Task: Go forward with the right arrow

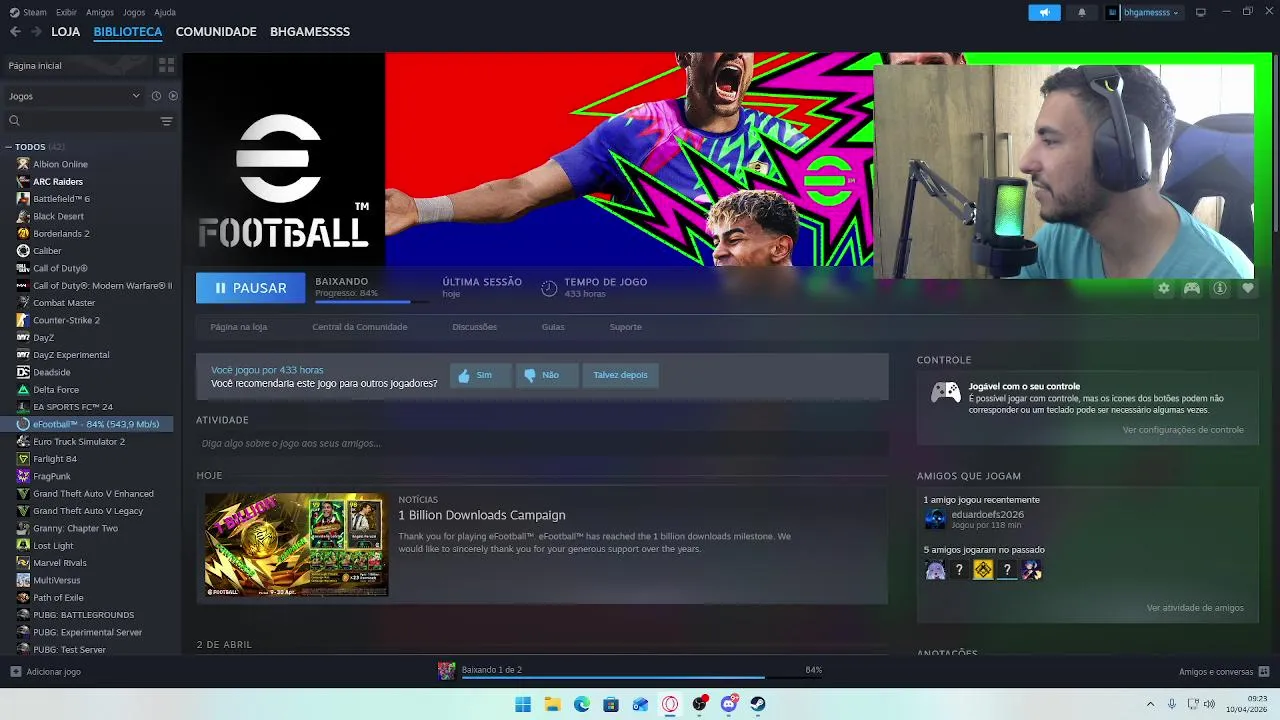Action: (x=36, y=31)
